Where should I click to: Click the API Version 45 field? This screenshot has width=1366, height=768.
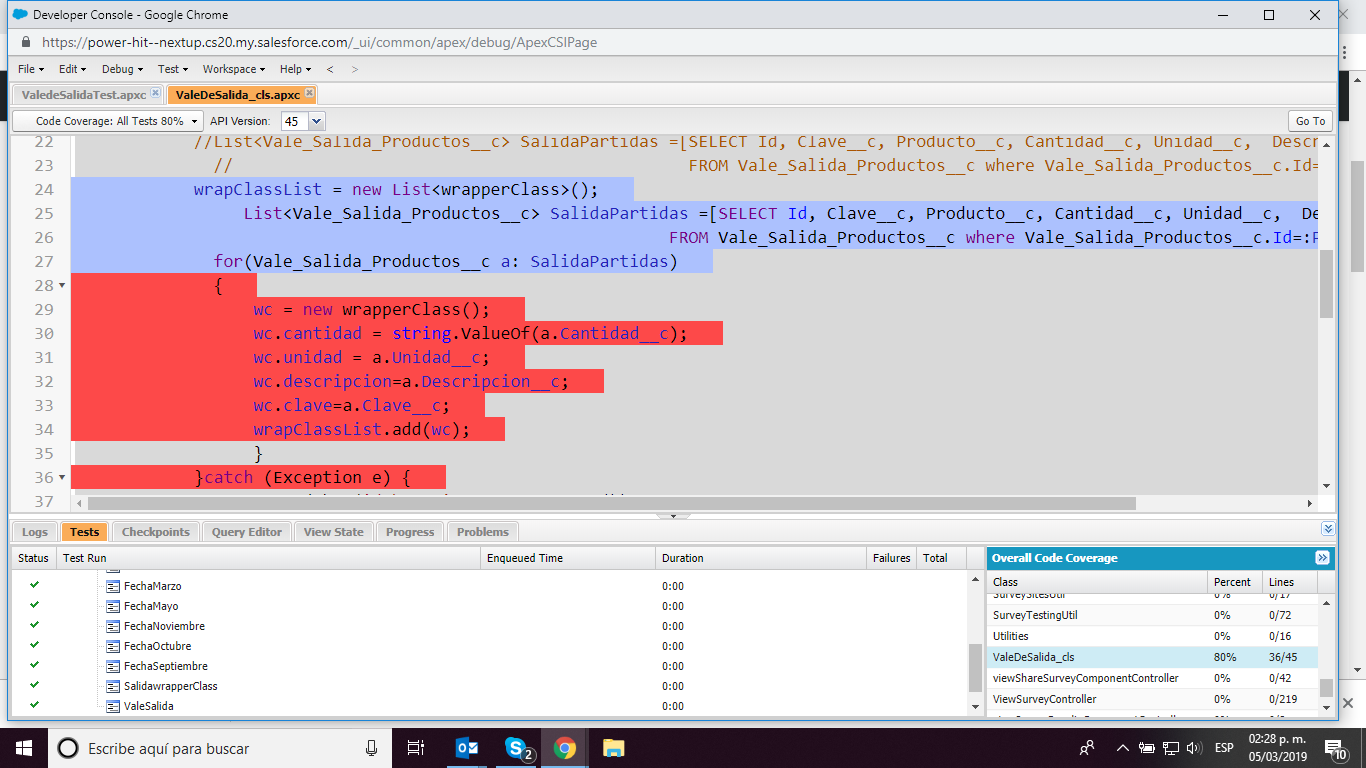[294, 121]
